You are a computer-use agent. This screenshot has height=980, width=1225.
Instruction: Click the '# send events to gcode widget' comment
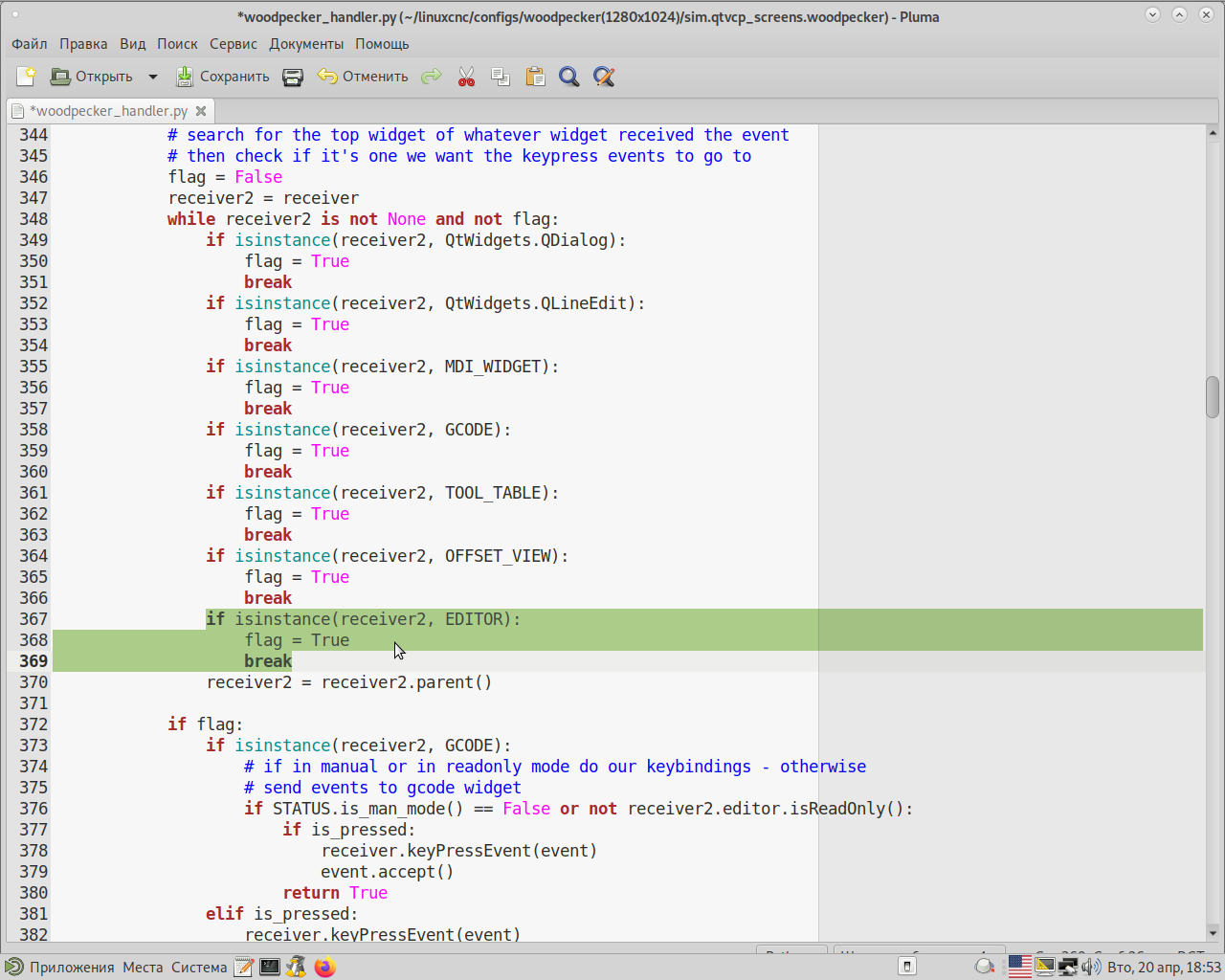(383, 788)
